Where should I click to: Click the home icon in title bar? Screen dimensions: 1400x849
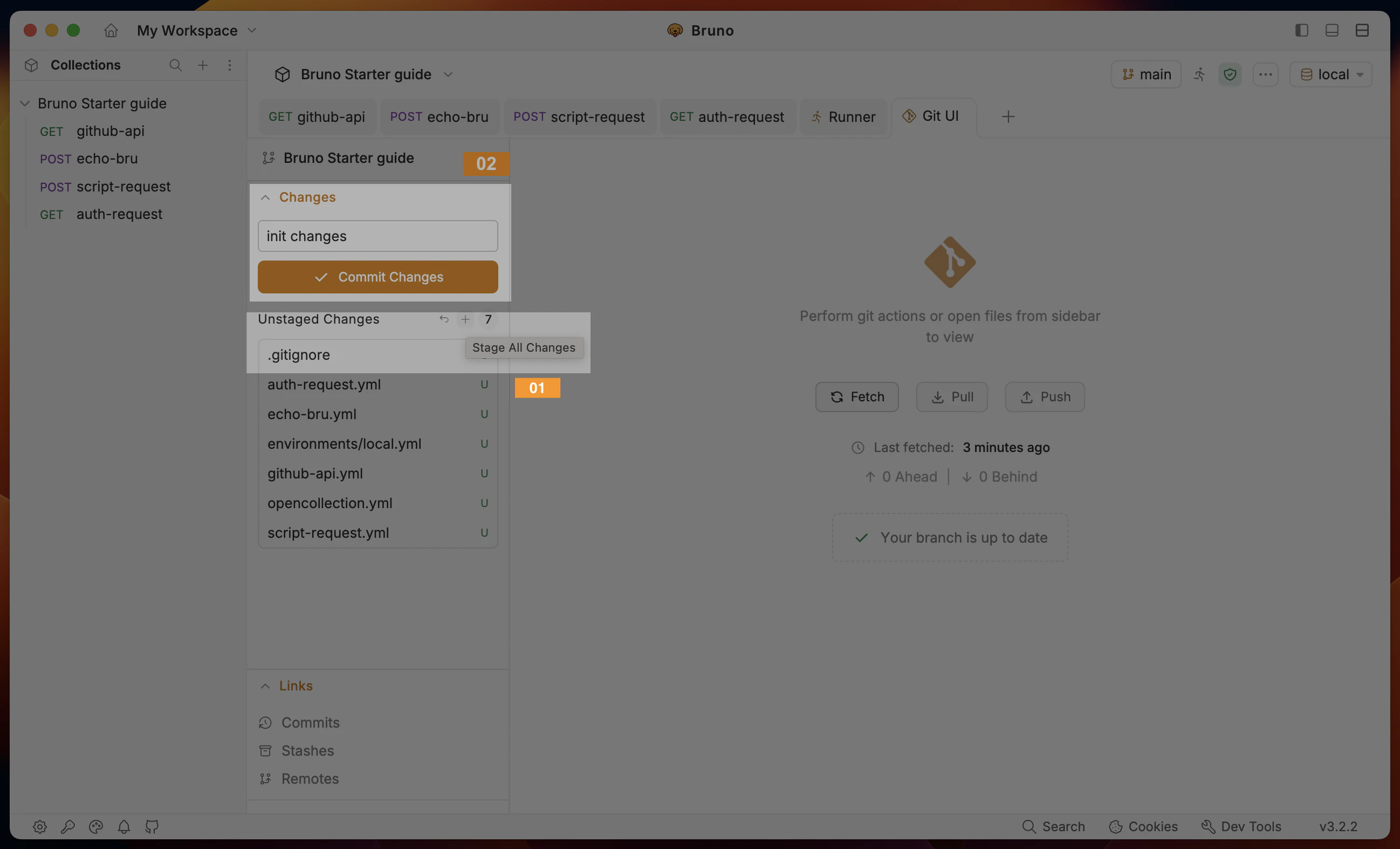coord(111,30)
